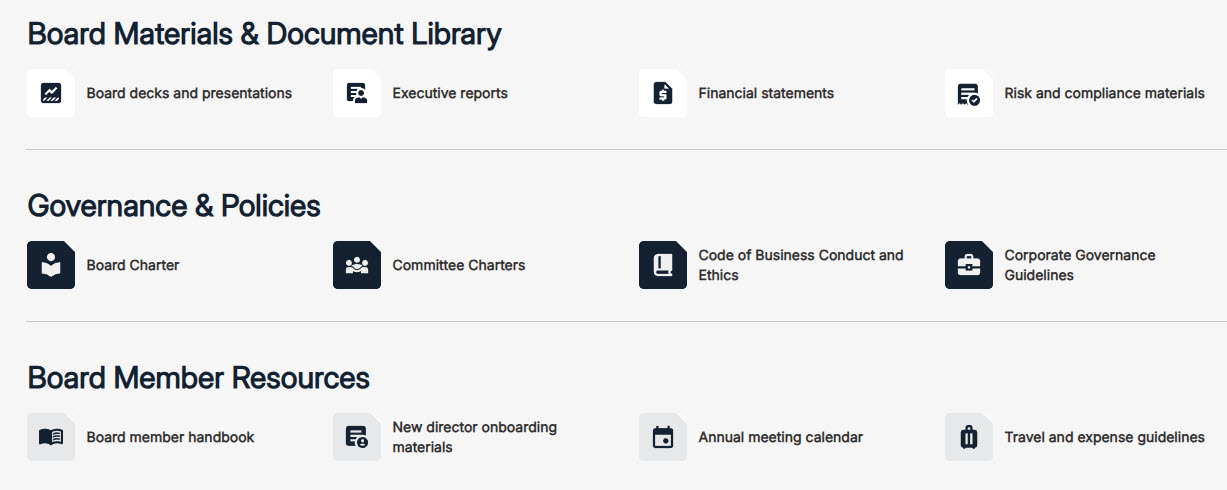Open the Board decks and presentations link

[x=189, y=93]
